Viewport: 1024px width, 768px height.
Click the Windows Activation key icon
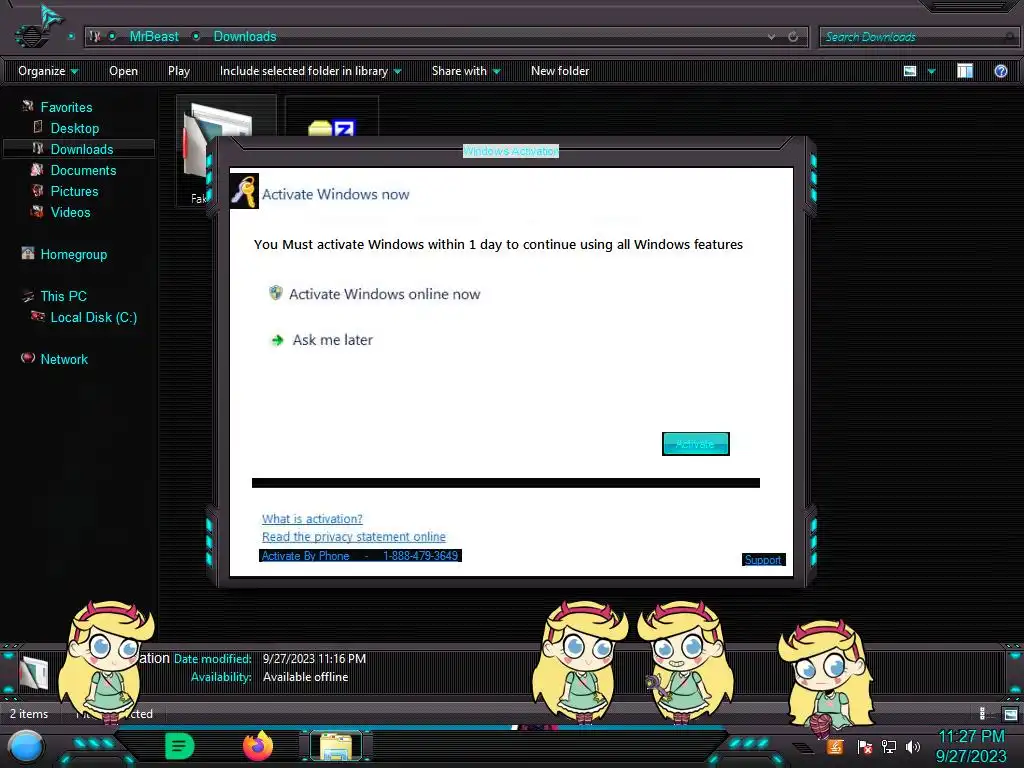coord(244,191)
